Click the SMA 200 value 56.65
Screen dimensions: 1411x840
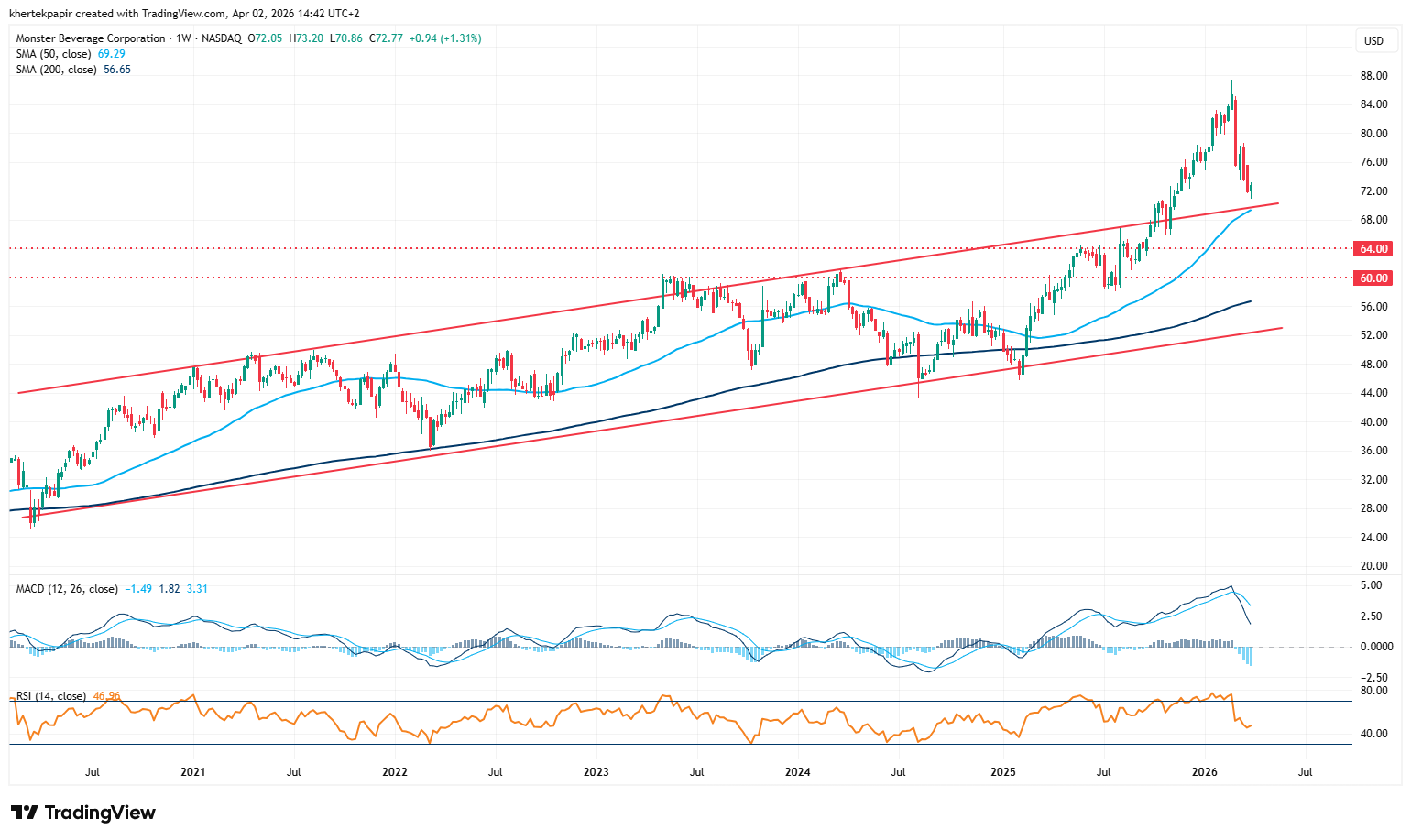[x=117, y=70]
